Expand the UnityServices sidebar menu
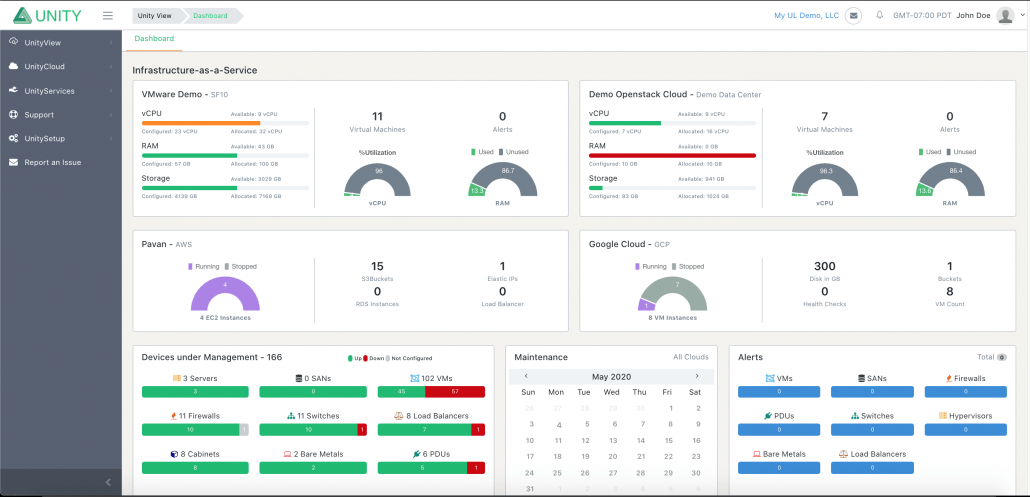The height and width of the screenshot is (497, 1030). pos(111,91)
